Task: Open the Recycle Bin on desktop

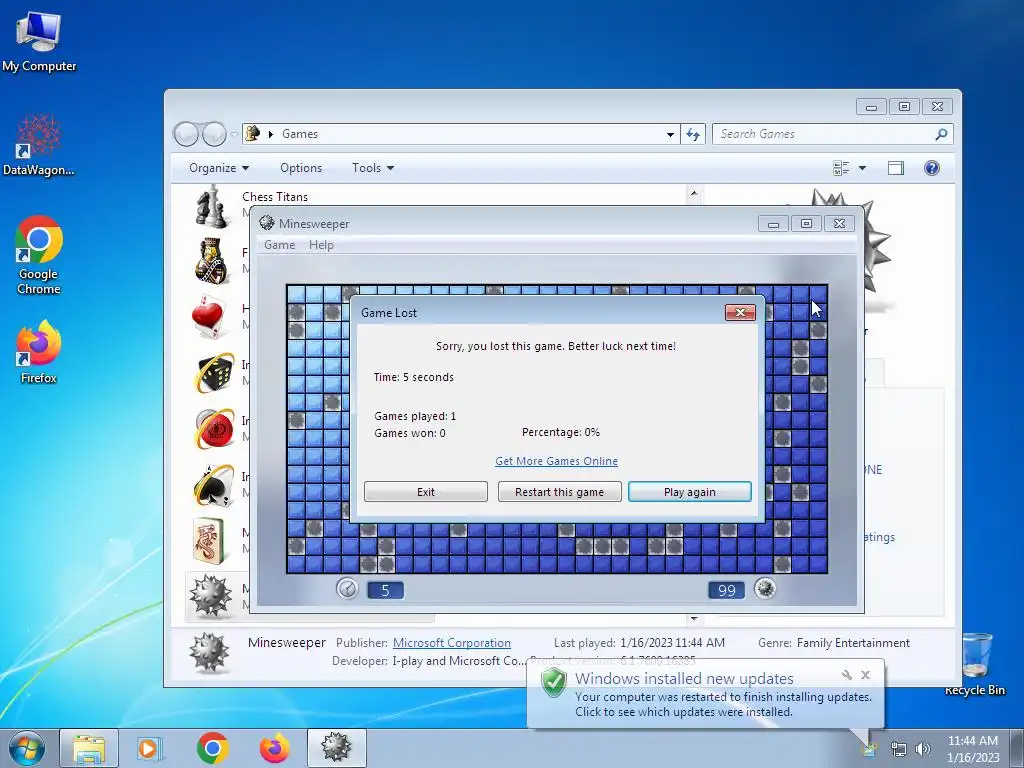Action: coord(975,664)
